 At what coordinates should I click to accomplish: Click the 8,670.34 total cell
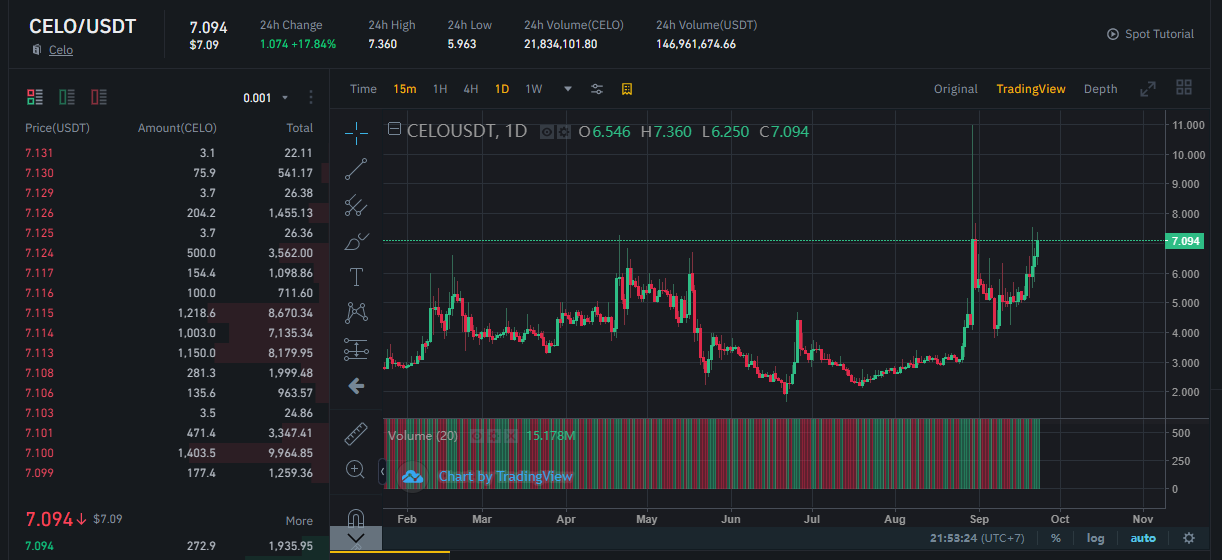[290, 313]
